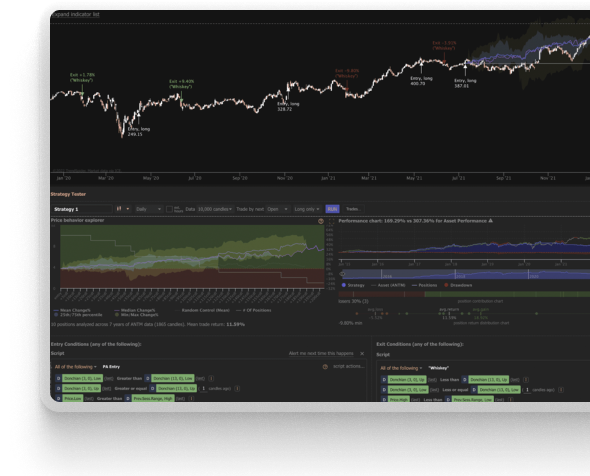The width and height of the screenshot is (590, 476).
Task: Click the 2020 marker in the performance navigator
Action: click(x=534, y=277)
